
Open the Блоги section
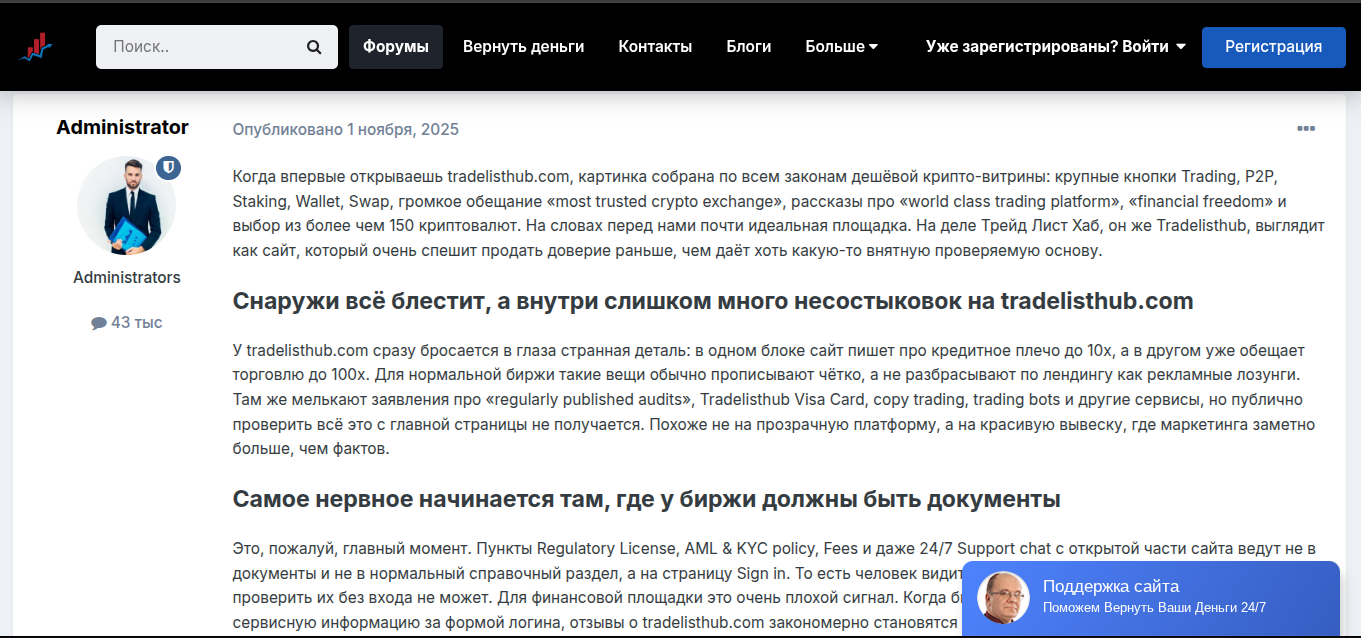point(749,47)
